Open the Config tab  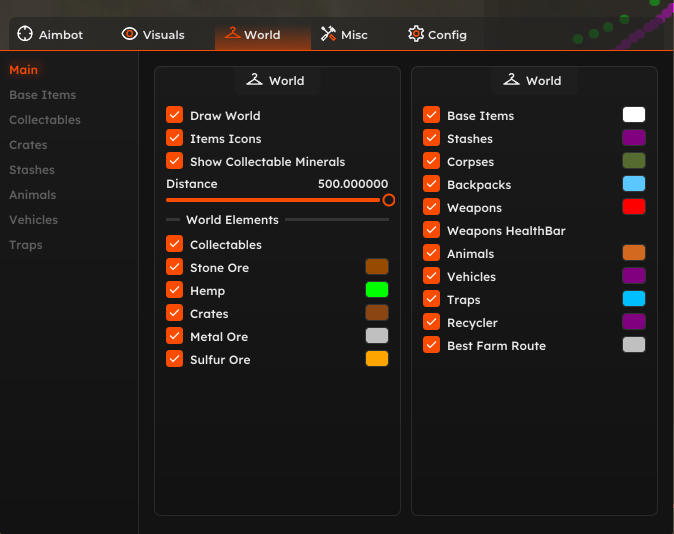437,34
